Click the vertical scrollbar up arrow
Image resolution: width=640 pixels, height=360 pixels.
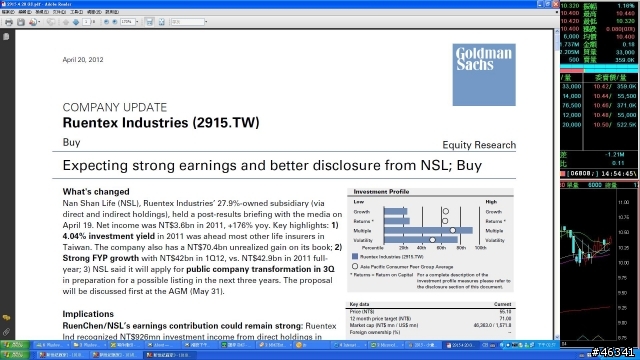coord(557,31)
